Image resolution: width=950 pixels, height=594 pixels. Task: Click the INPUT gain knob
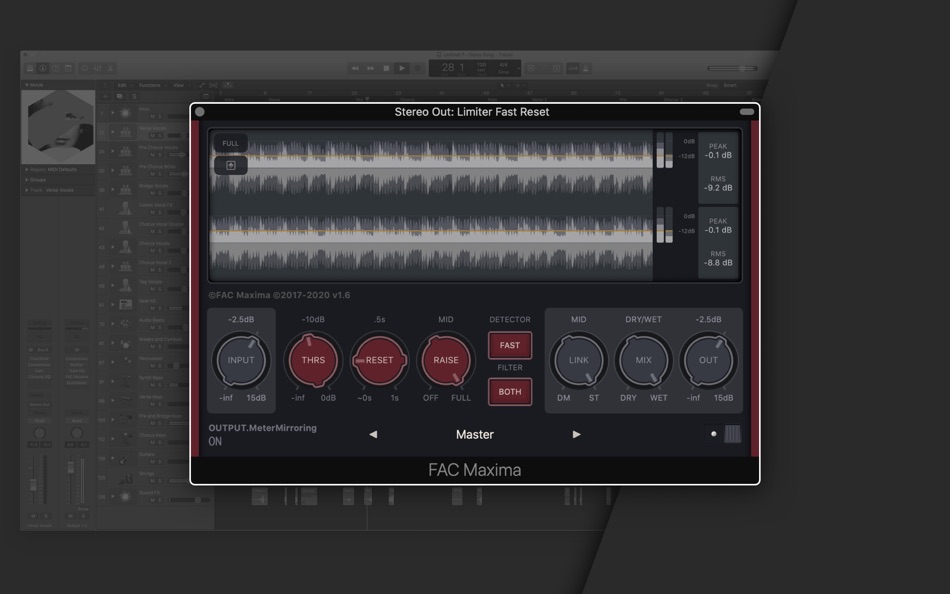click(x=241, y=361)
